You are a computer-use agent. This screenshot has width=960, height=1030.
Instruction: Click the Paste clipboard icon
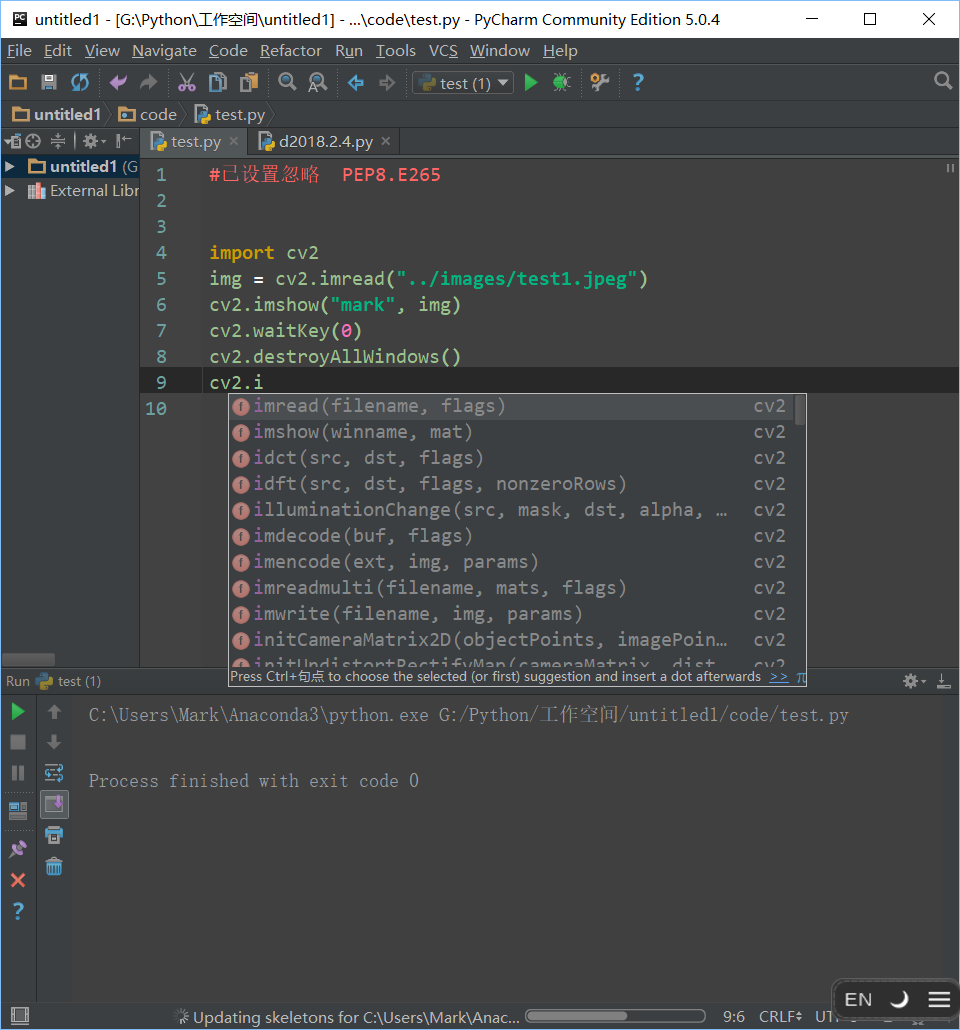click(249, 83)
